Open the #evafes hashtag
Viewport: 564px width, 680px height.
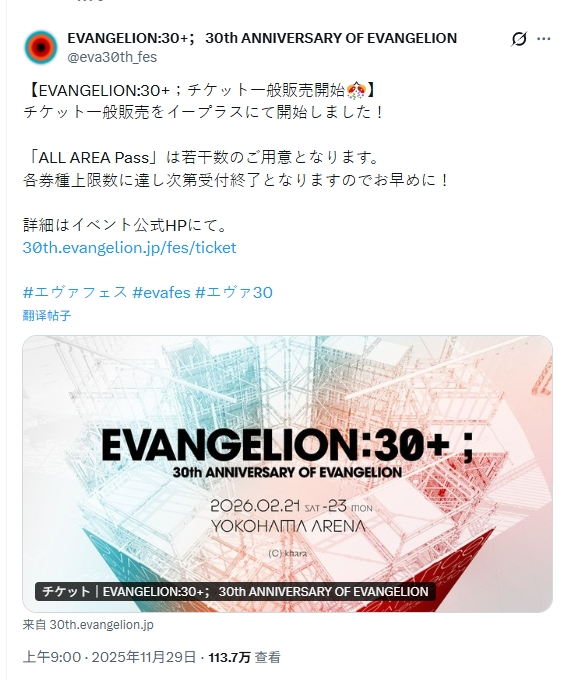[x=161, y=292]
